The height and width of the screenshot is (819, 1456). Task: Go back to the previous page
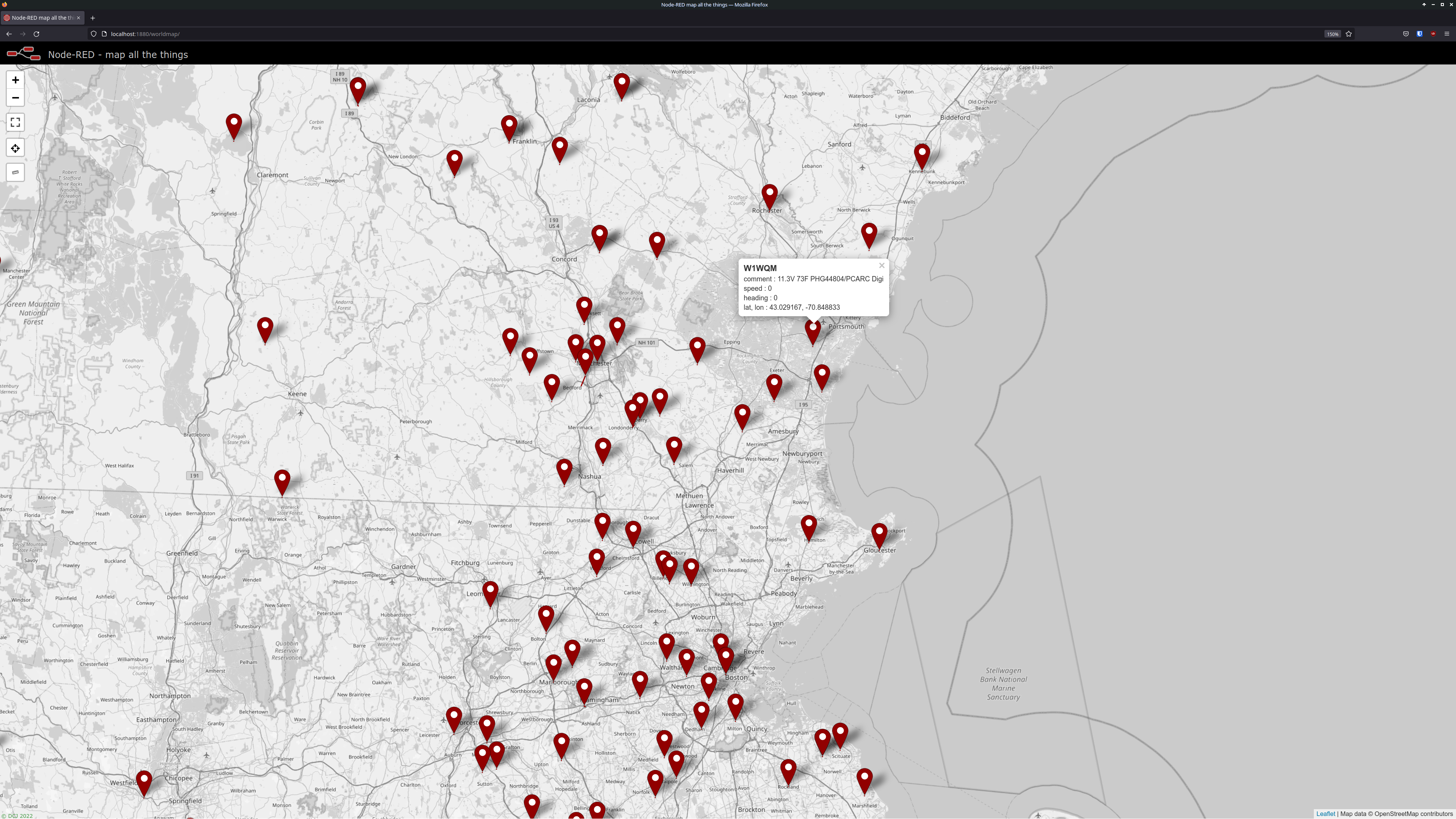click(x=9, y=34)
